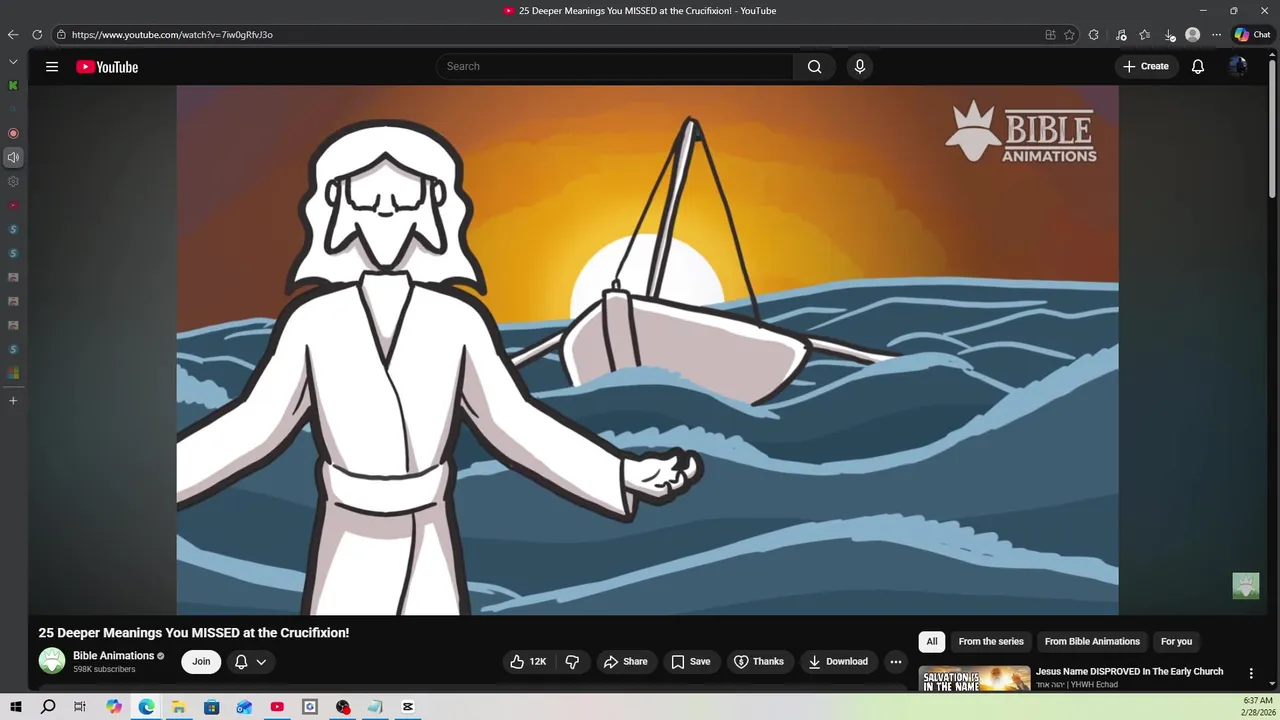Add page to favorites star icon
The image size is (1280, 720).
point(1069,35)
